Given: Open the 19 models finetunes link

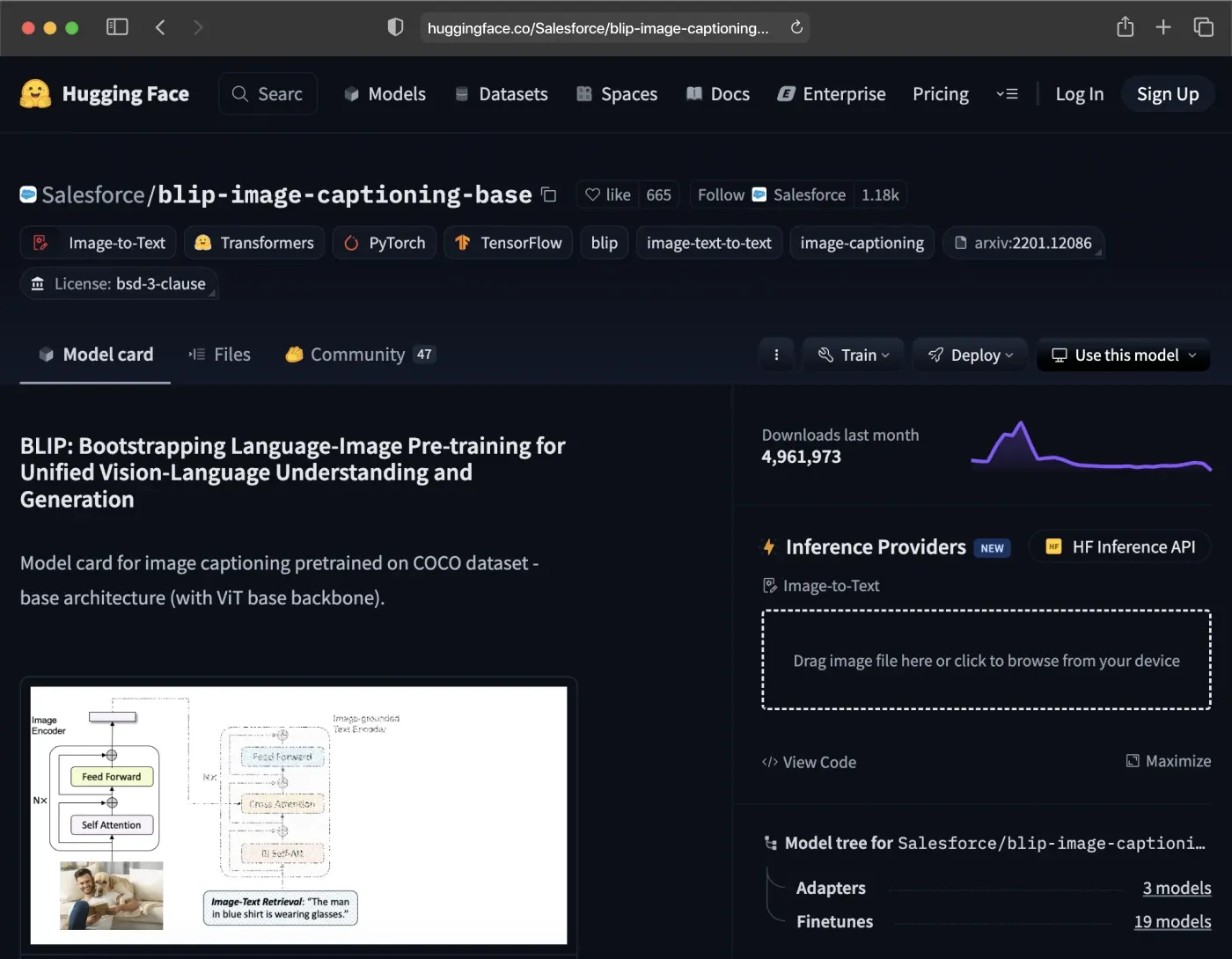Looking at the screenshot, I should click(x=1172, y=921).
